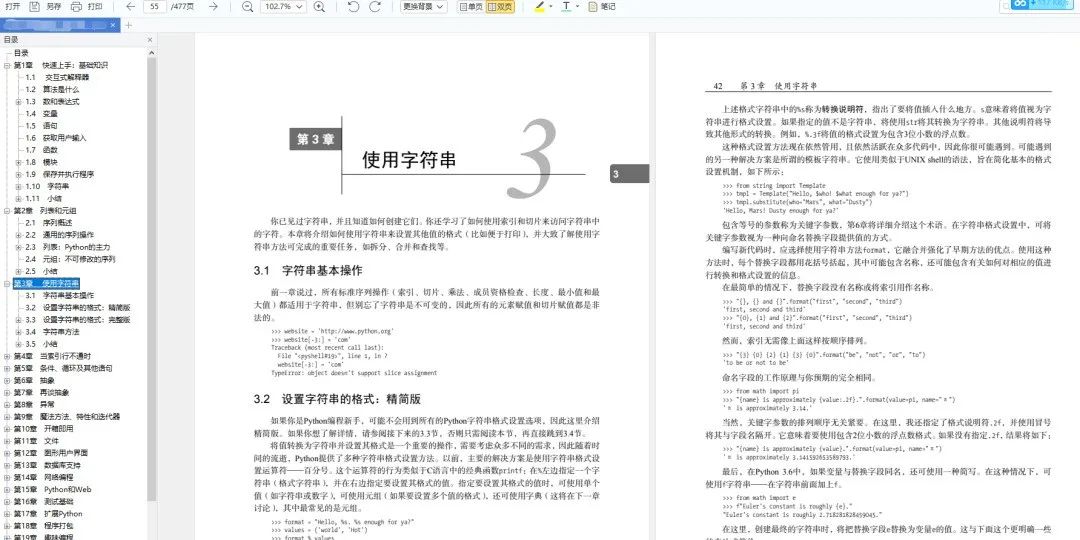Expand the 第4章 当索引行不通时 node
Viewport: 1080px width, 540px height.
click(x=7, y=356)
